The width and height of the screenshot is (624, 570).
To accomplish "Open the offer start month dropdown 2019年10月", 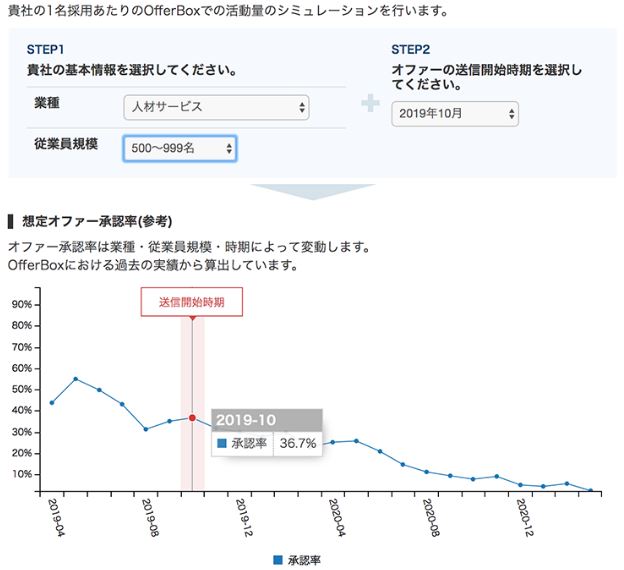I will point(455,114).
